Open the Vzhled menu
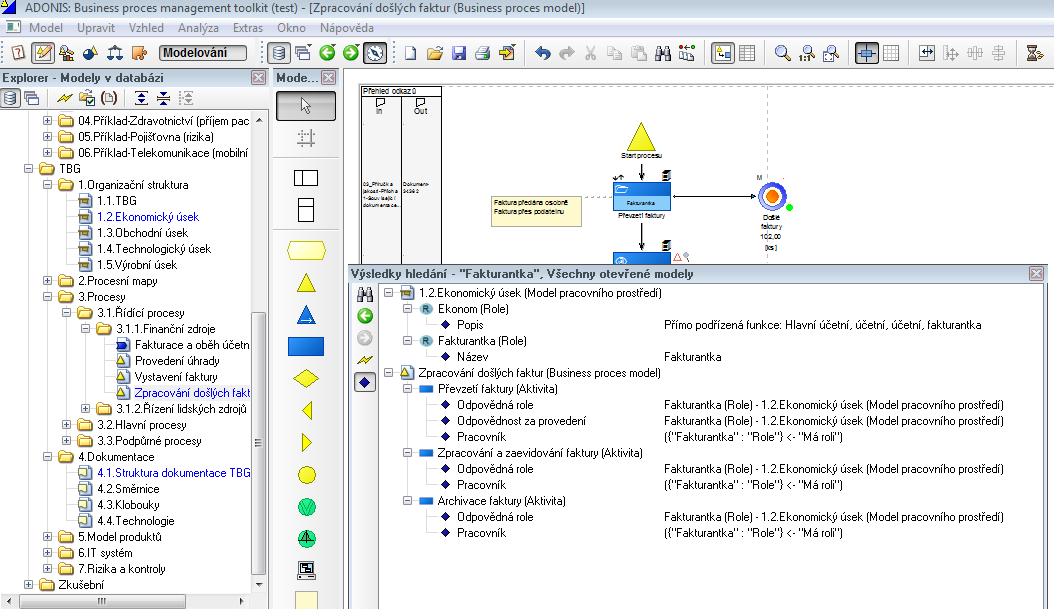This screenshot has height=609, width=1054. [146, 28]
